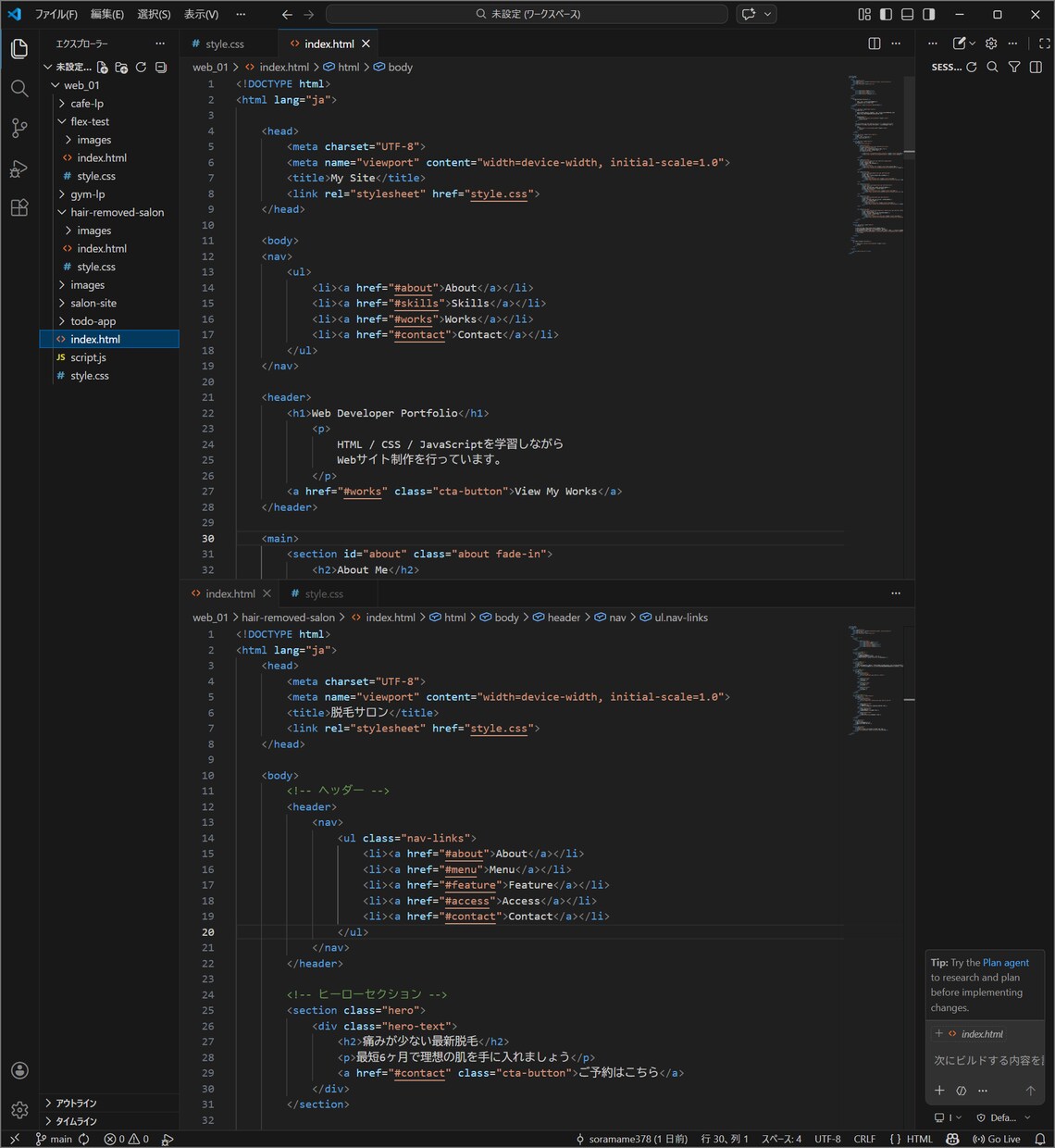Expand the salon-site folder
Screen dimensions: 1055x1148
pos(109,303)
